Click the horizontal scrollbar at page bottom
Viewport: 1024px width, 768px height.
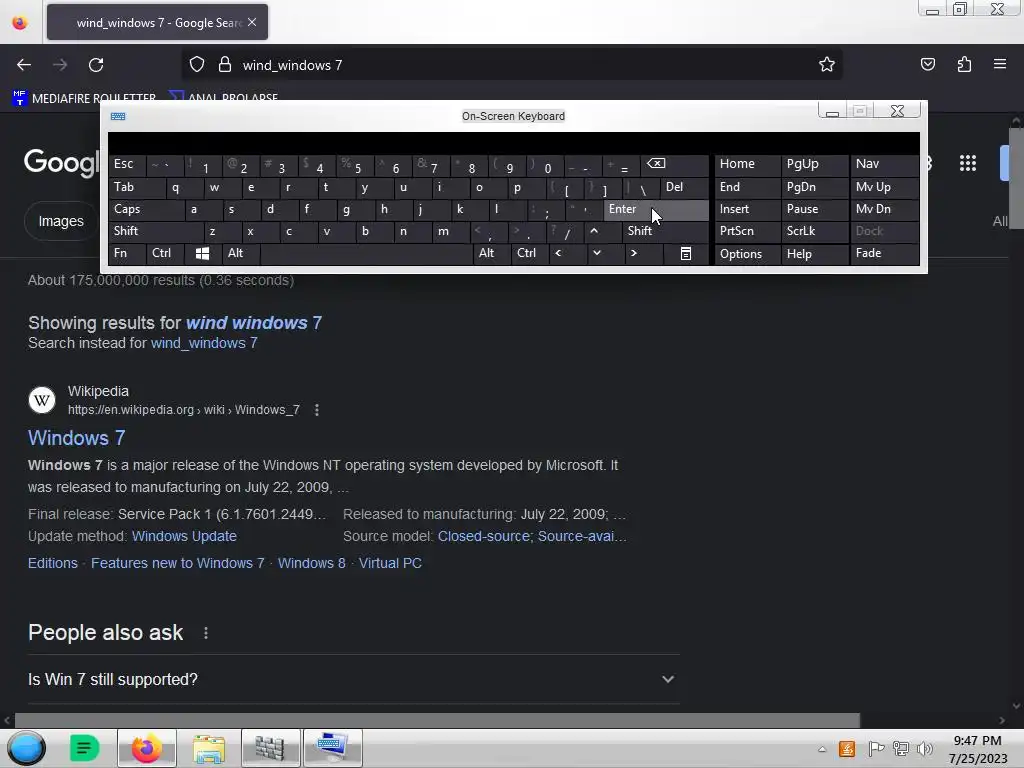point(438,720)
